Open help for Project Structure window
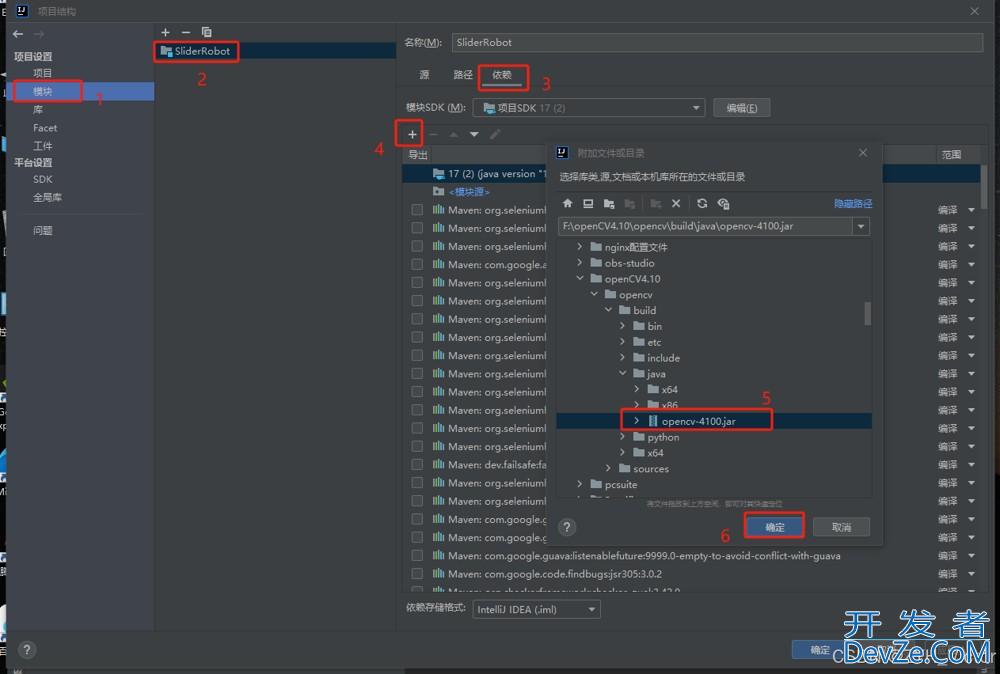1000x674 pixels. click(26, 650)
